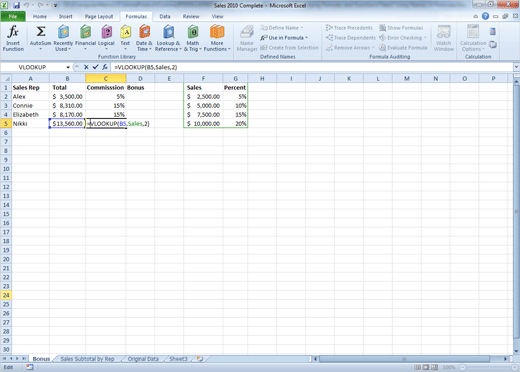Screen dimensions: 520x372
Task: Click Evaluate Formula button
Action: tap(403, 48)
